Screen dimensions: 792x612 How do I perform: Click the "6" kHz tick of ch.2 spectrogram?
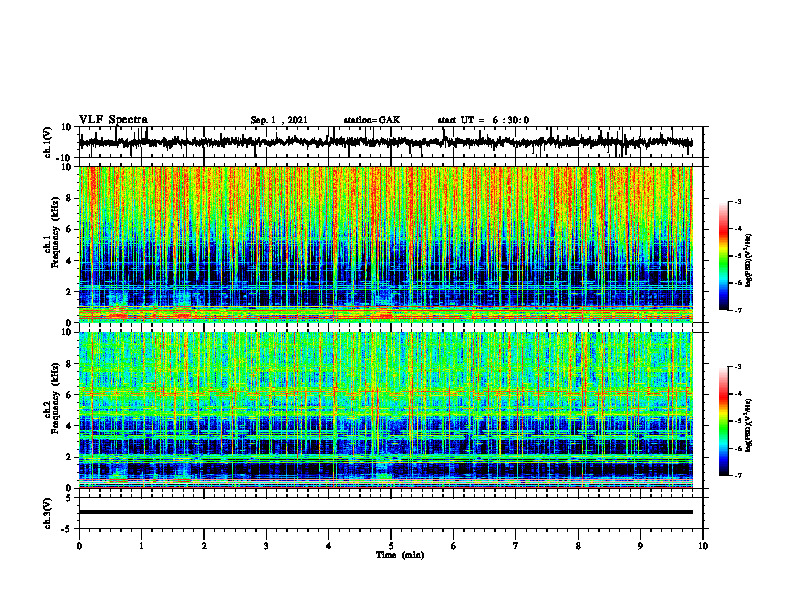69,395
